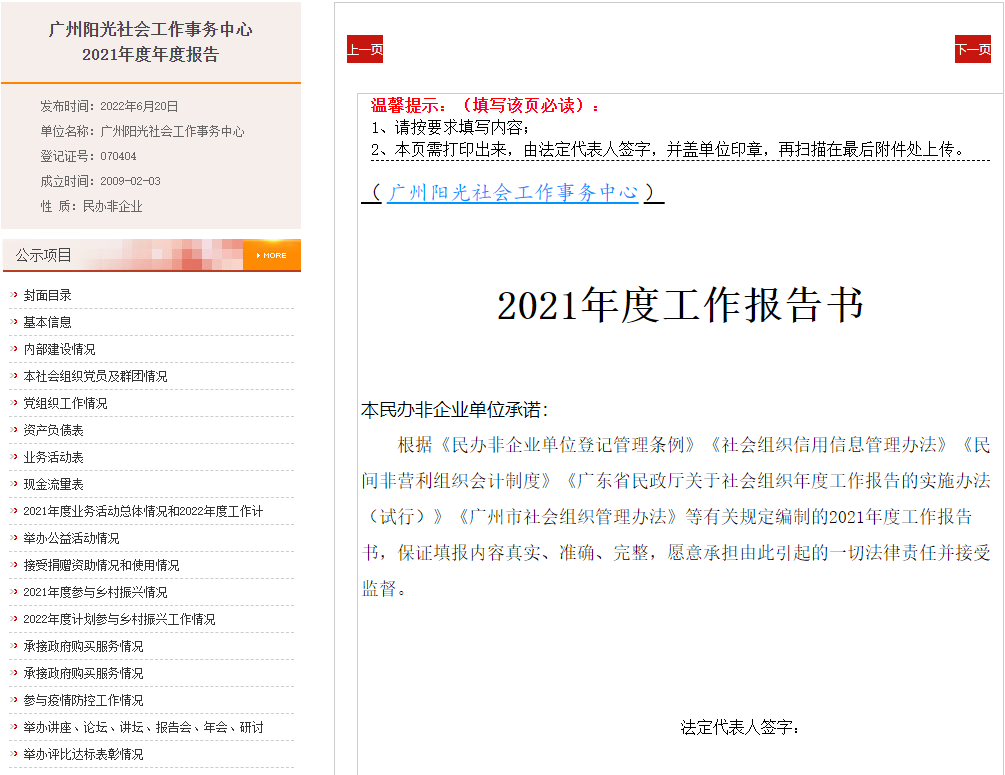Click the 性质 民办非企业 line
The width and height of the screenshot is (1005, 775).
91,206
